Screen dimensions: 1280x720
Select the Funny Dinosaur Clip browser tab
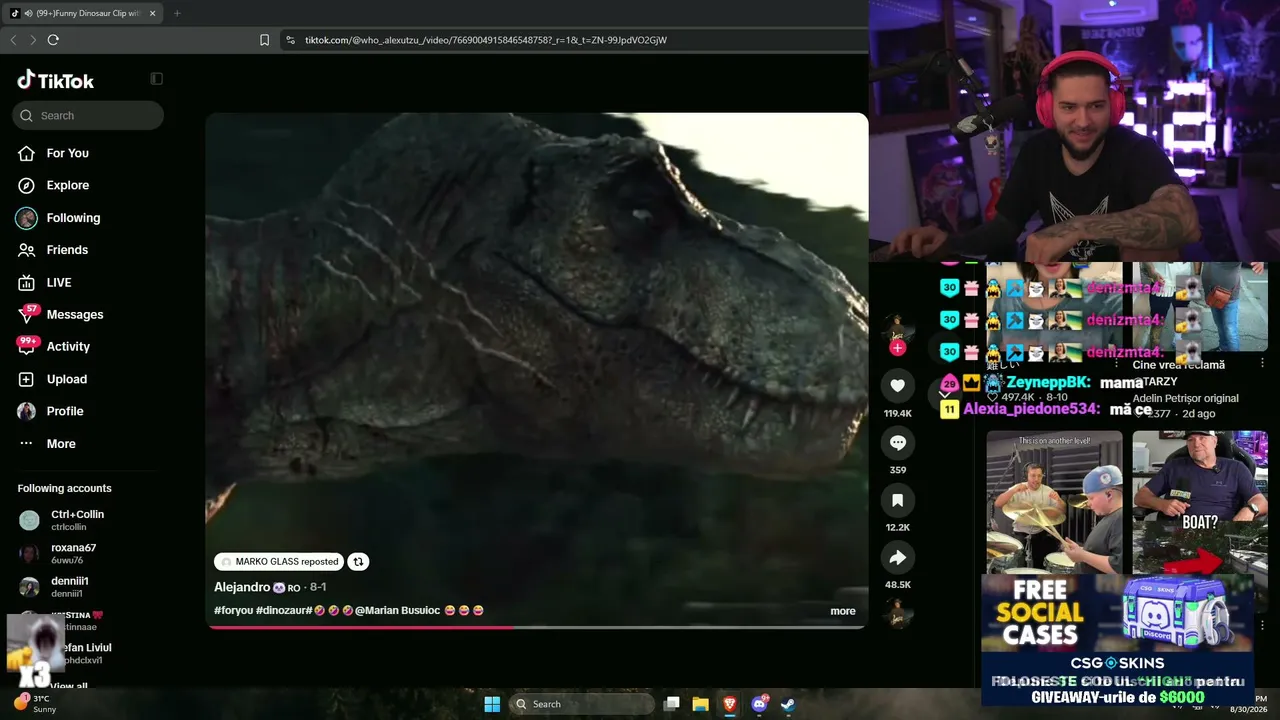(x=84, y=13)
